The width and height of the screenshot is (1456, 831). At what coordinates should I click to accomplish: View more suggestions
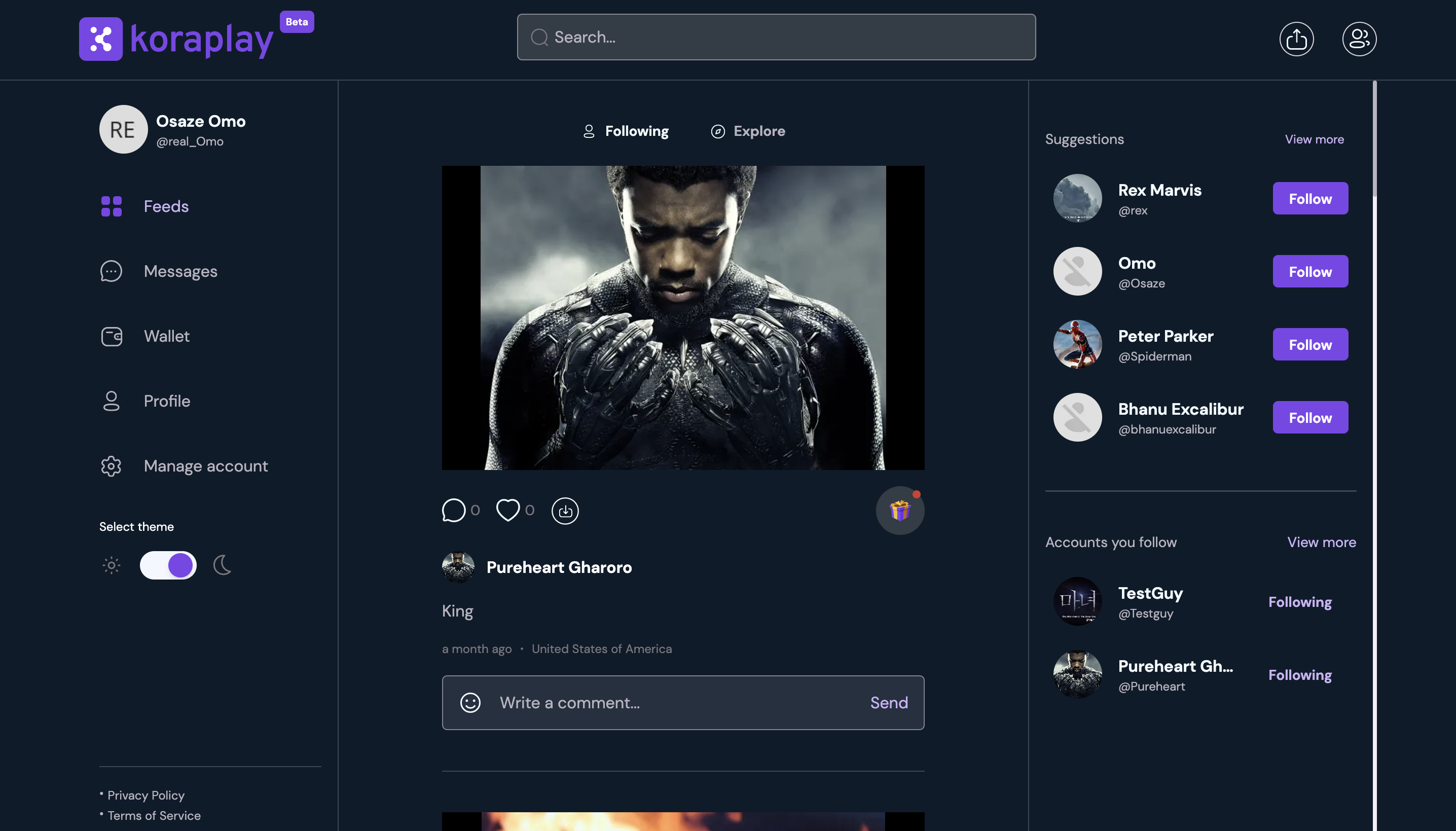(1314, 139)
